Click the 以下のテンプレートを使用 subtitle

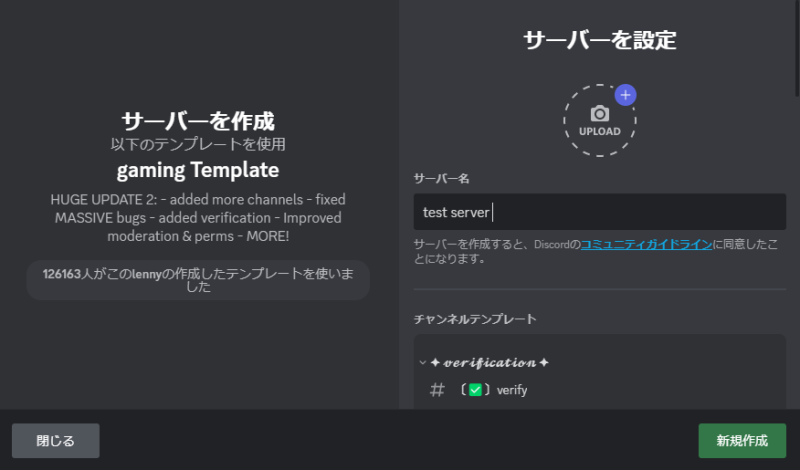click(198, 144)
